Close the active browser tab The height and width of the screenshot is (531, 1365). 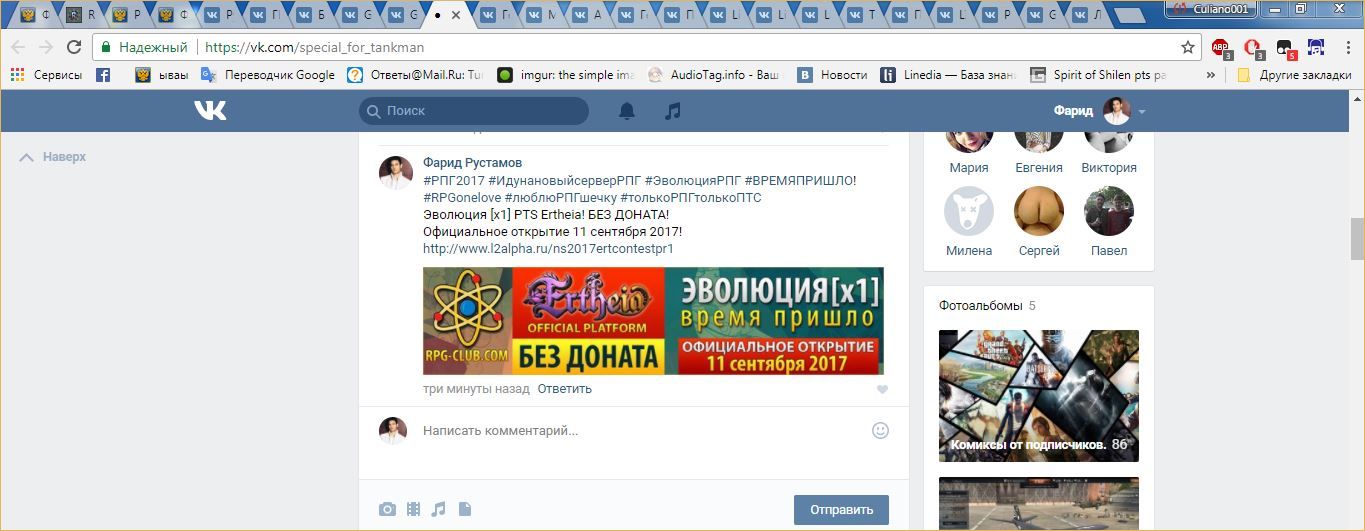[456, 15]
